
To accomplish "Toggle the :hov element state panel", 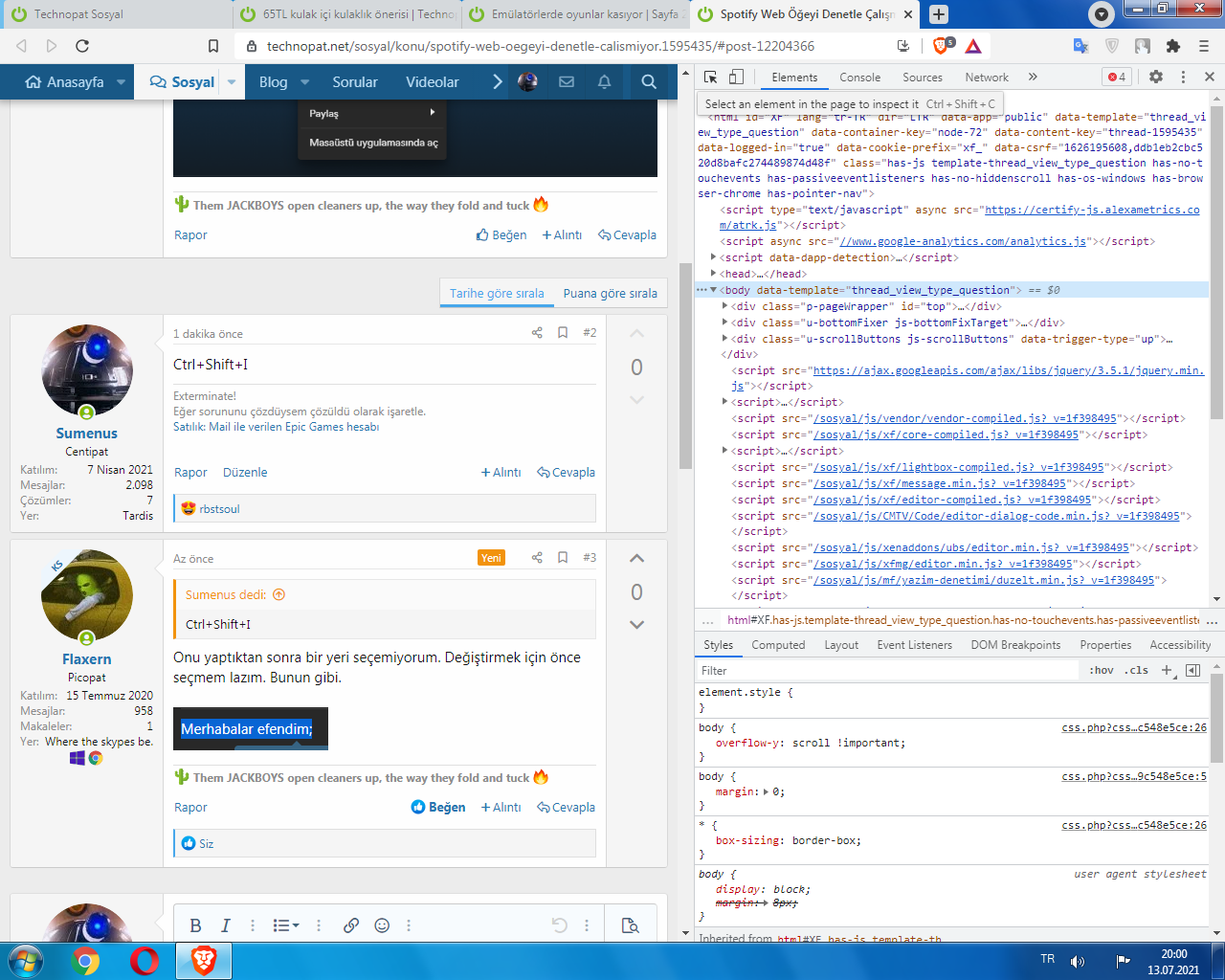I will tap(1102, 671).
